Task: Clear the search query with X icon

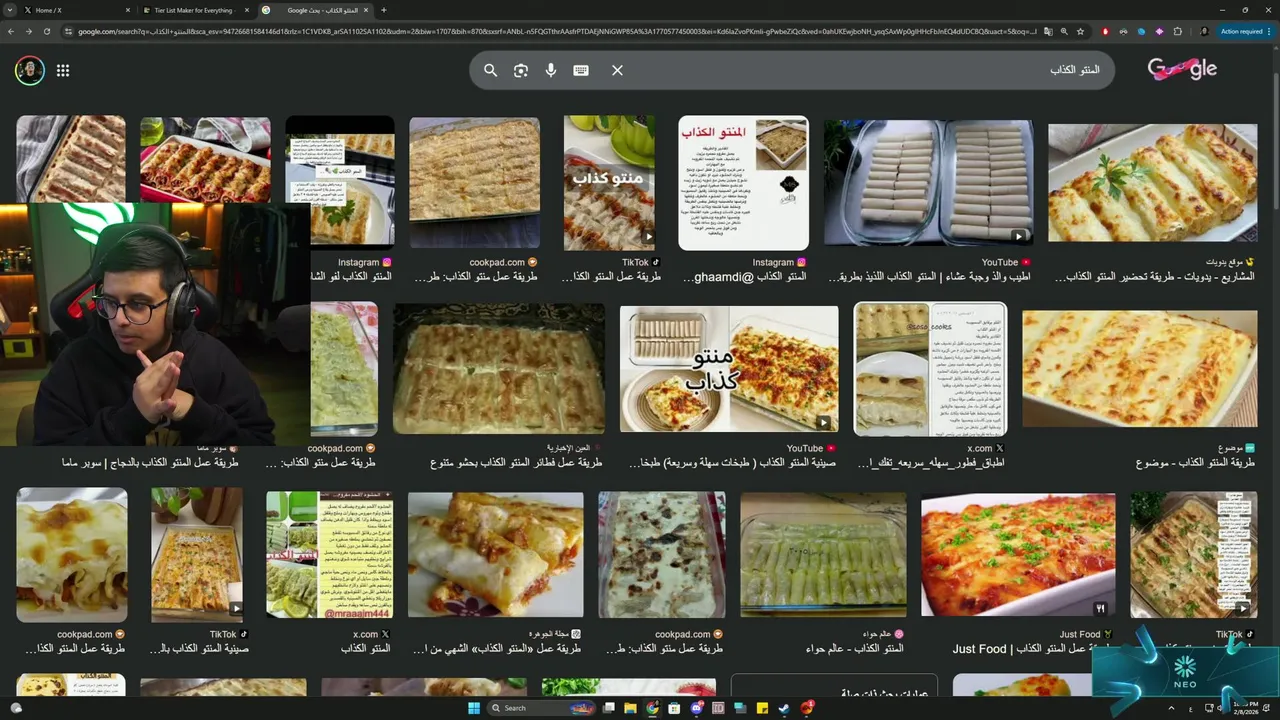Action: pos(617,70)
